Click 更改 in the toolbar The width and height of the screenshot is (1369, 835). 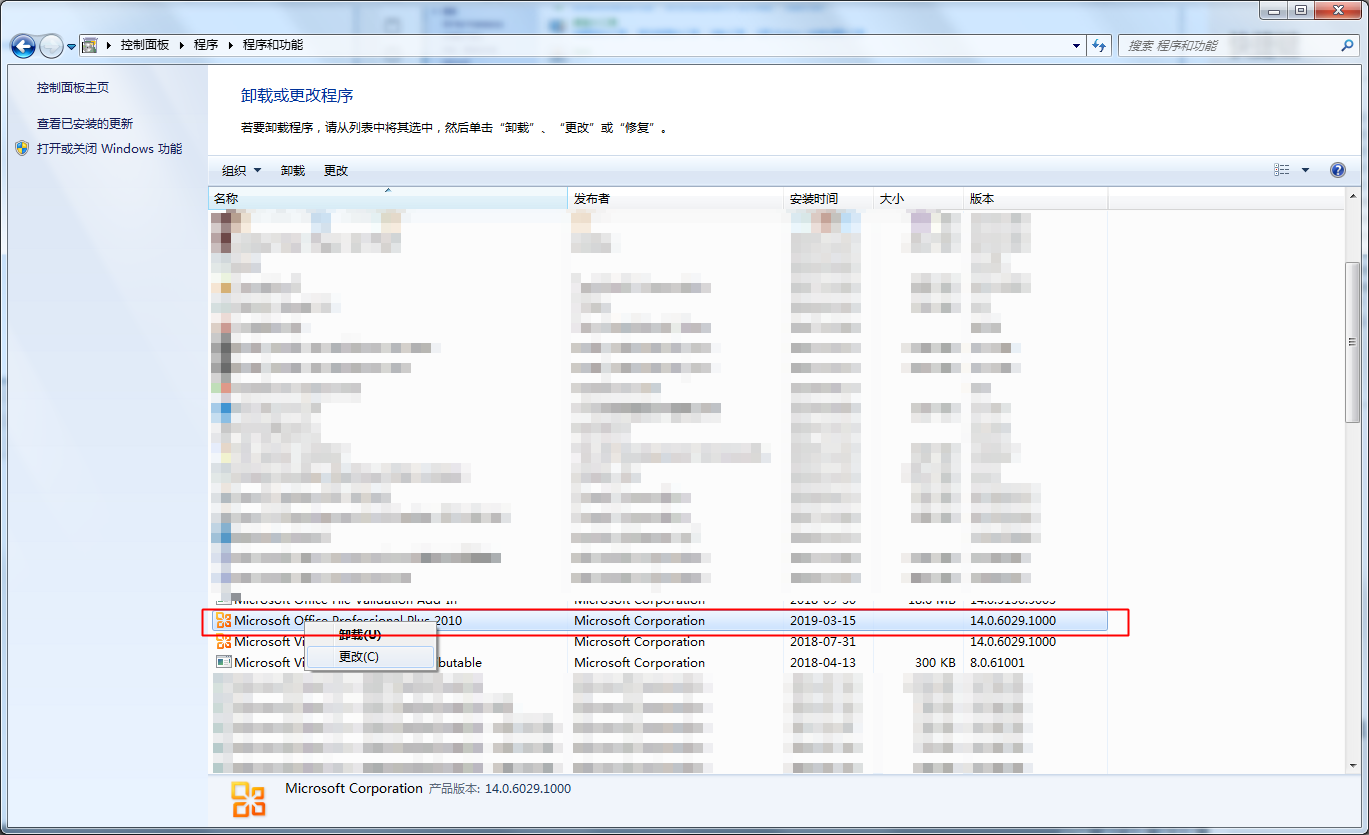pyautogui.click(x=336, y=171)
